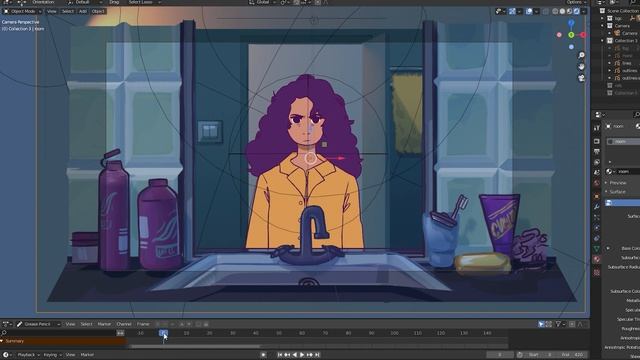Click the Start frame value field

click(540, 355)
